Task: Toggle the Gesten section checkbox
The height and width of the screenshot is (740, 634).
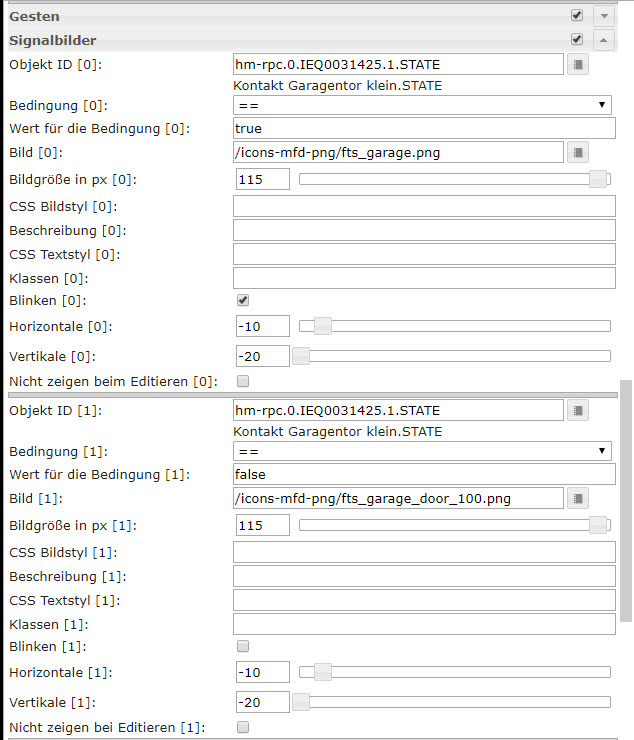Action: 576,16
